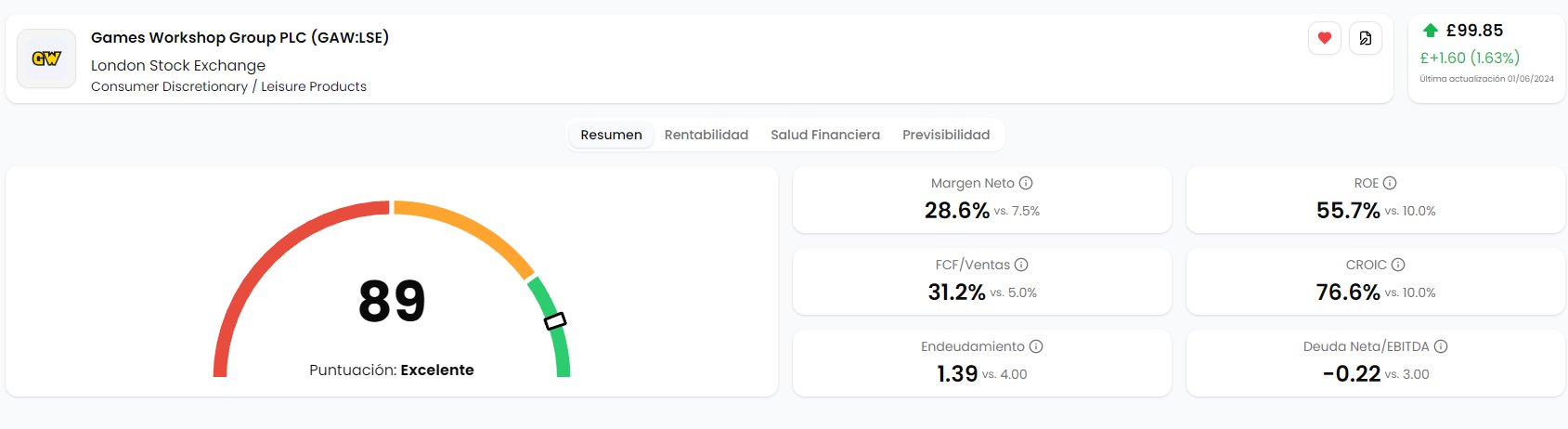Select the Margen Neto 28.6% card

click(981, 200)
